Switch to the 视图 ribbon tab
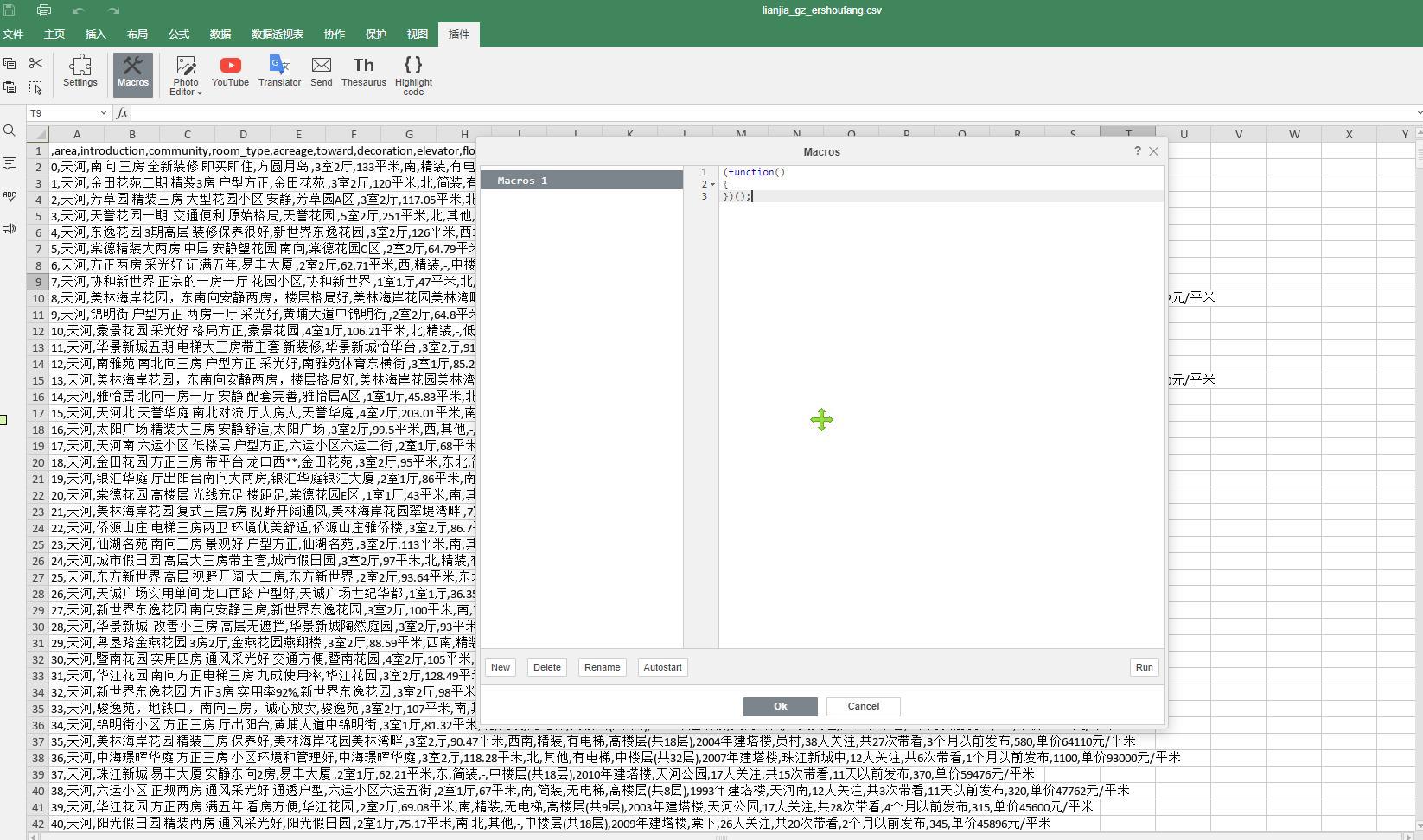 coord(417,34)
